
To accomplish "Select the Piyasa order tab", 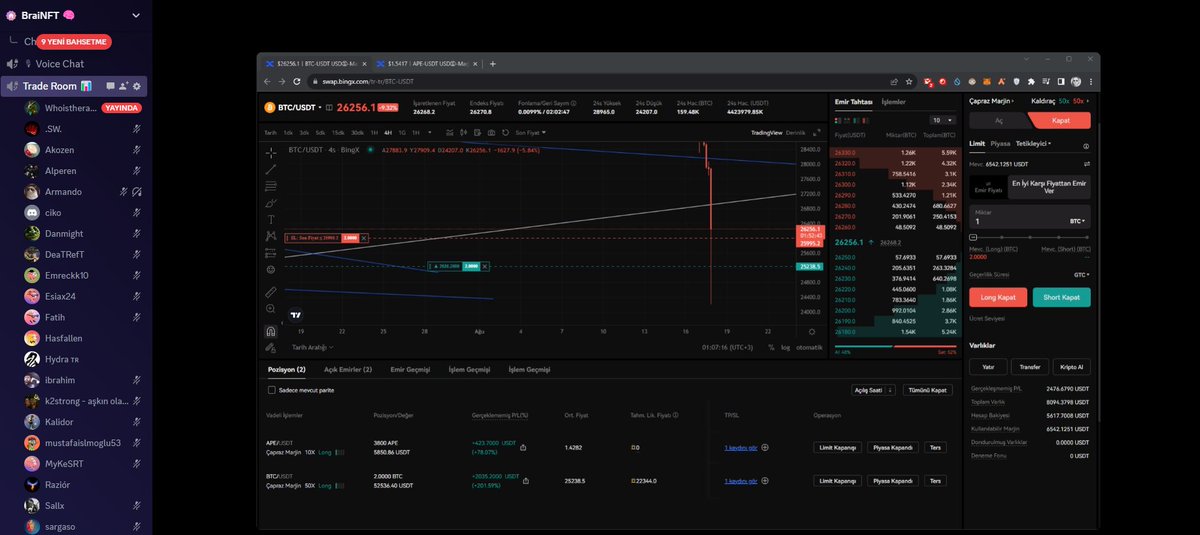I will click(1000, 144).
